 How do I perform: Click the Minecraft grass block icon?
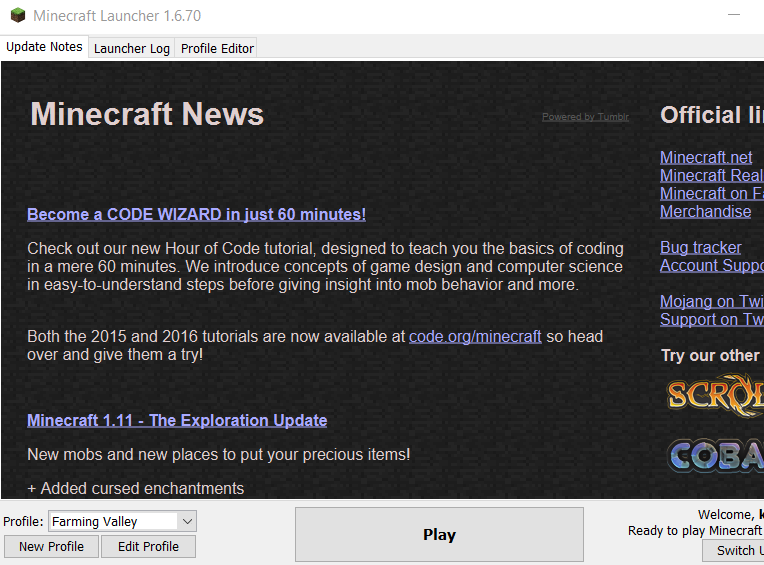pos(18,16)
